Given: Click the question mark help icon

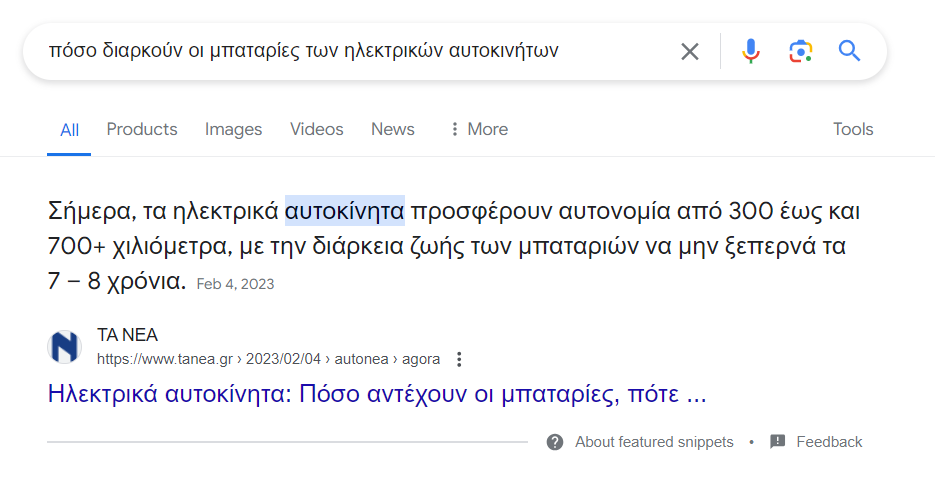Looking at the screenshot, I should tap(555, 442).
